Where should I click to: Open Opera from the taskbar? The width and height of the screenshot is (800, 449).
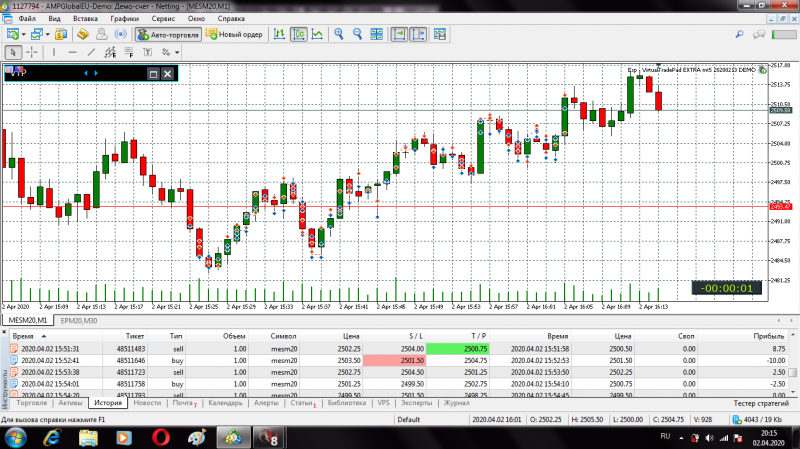click(x=161, y=438)
